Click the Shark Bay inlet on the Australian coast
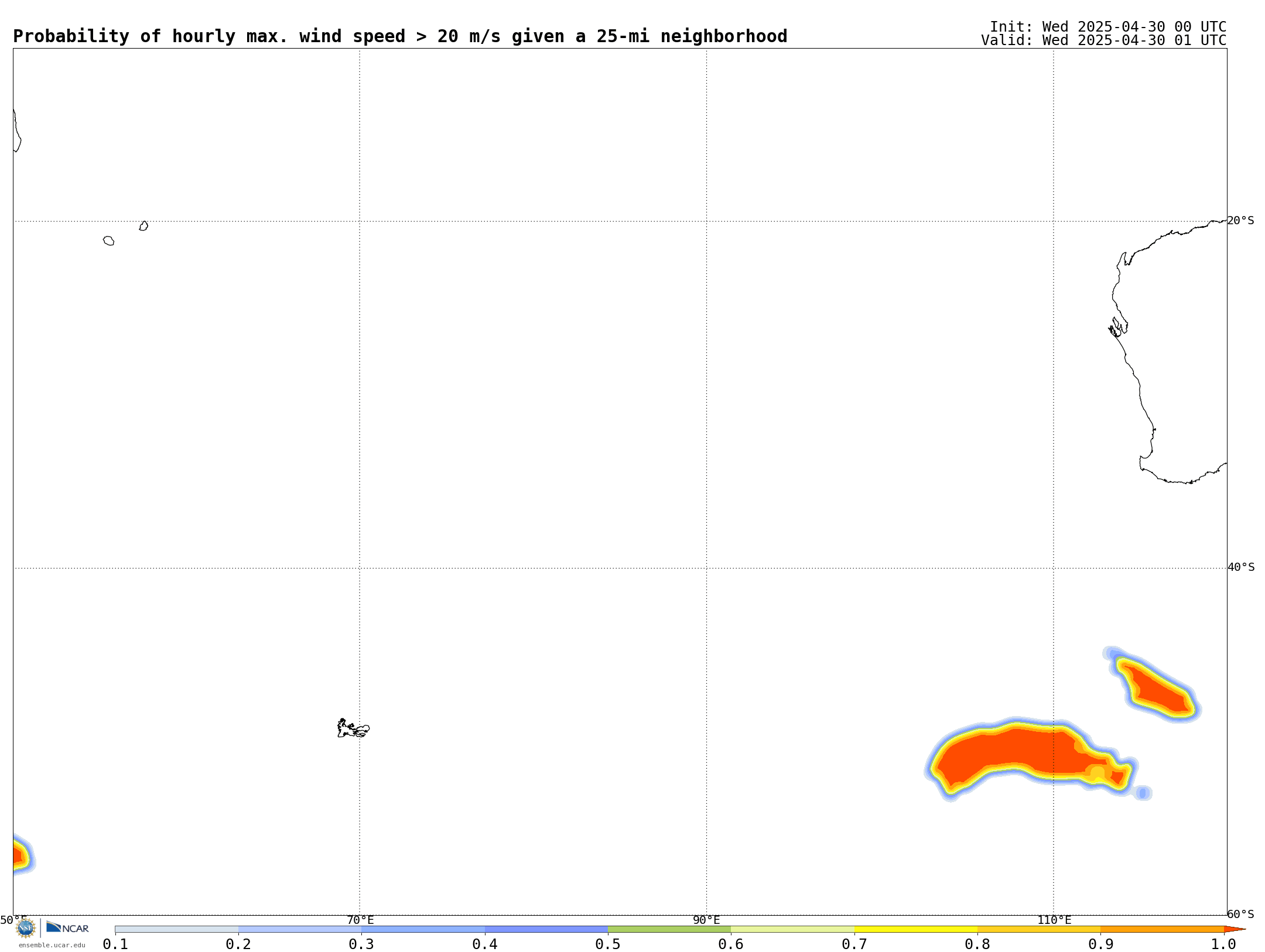This screenshot has height=952, width=1265. point(1117,327)
